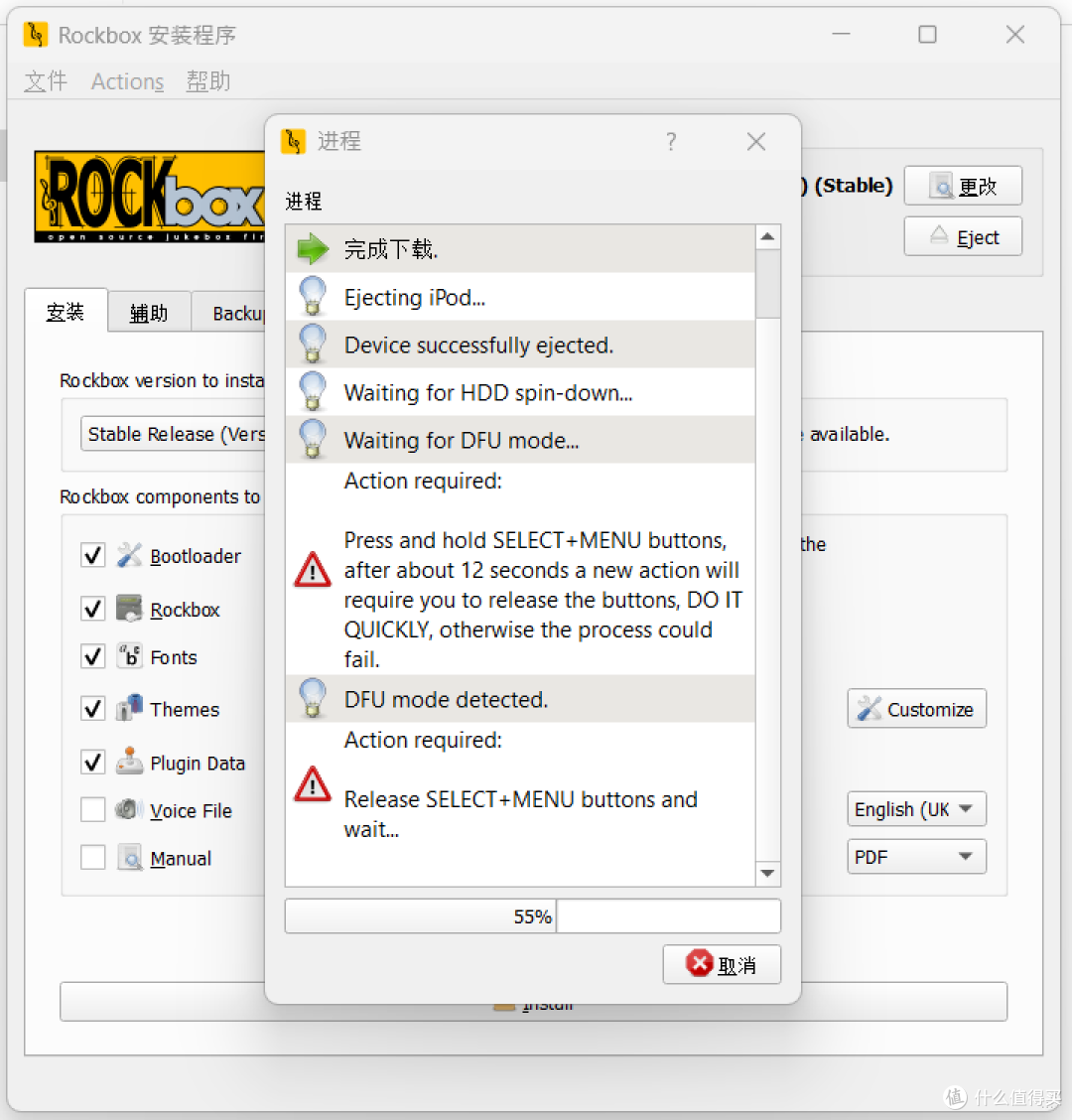Image resolution: width=1072 pixels, height=1120 pixels.
Task: Enable the Voice File checkbox
Action: (93, 810)
